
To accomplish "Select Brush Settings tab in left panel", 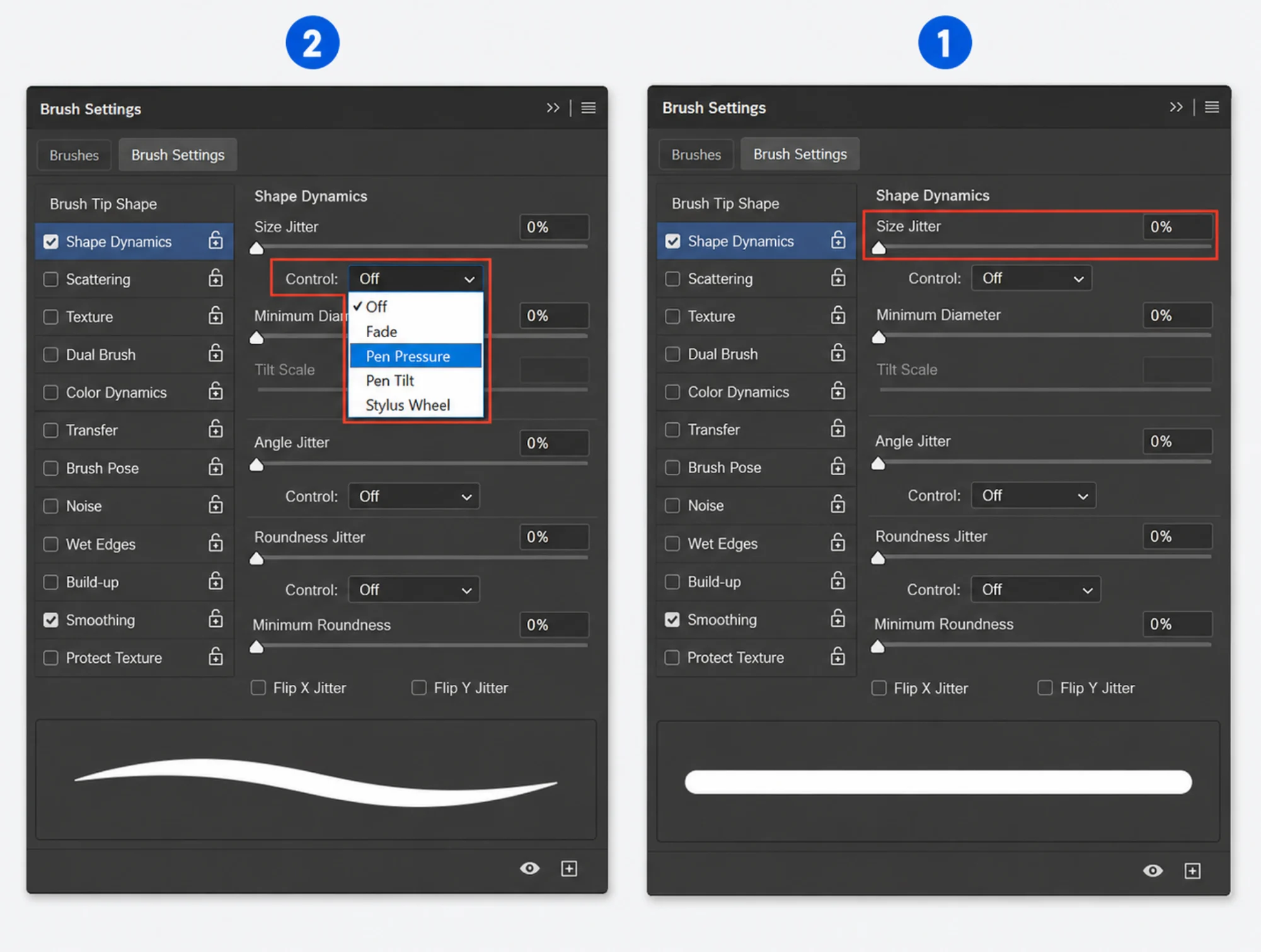I will coord(178,155).
